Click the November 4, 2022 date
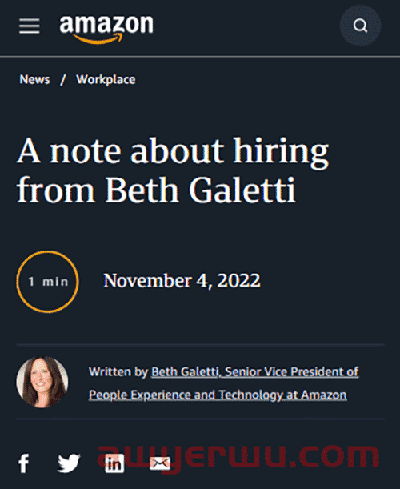The height and width of the screenshot is (489, 400). [x=182, y=281]
